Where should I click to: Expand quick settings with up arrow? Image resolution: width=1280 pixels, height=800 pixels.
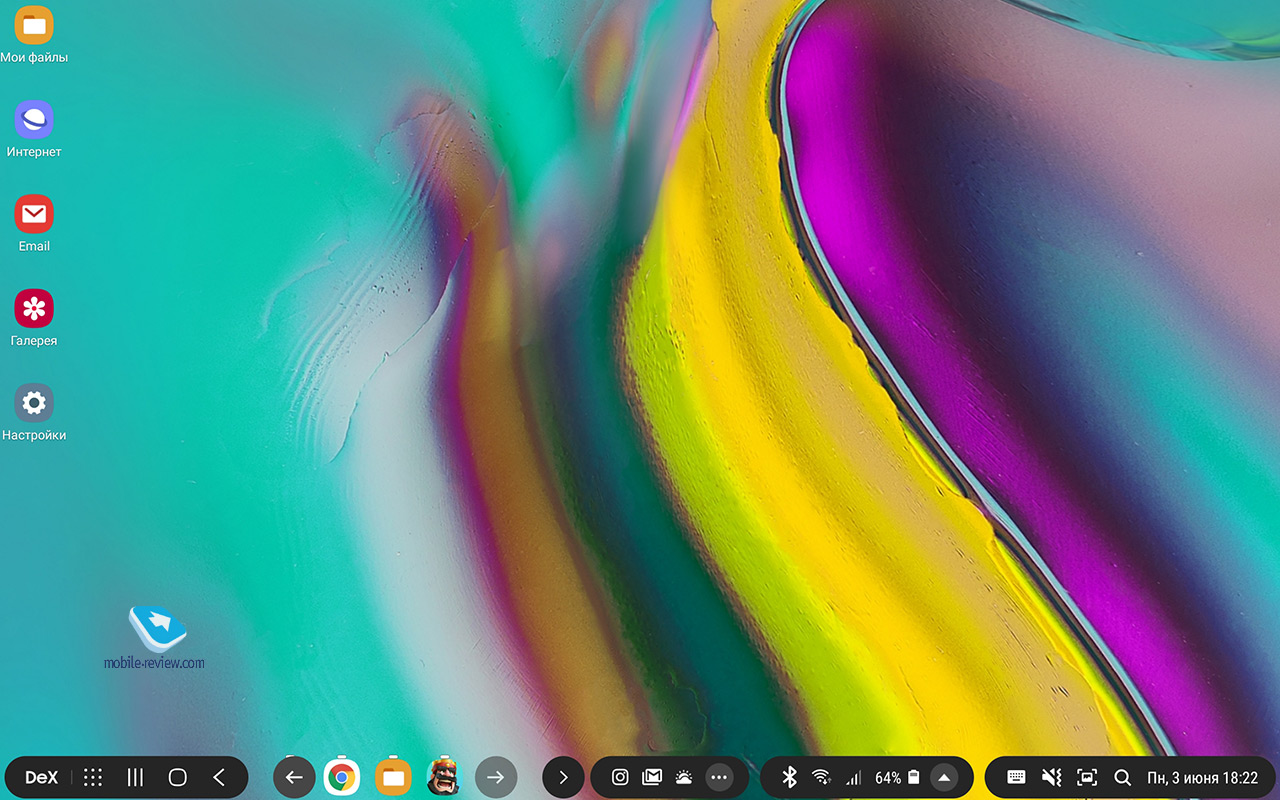click(x=944, y=777)
